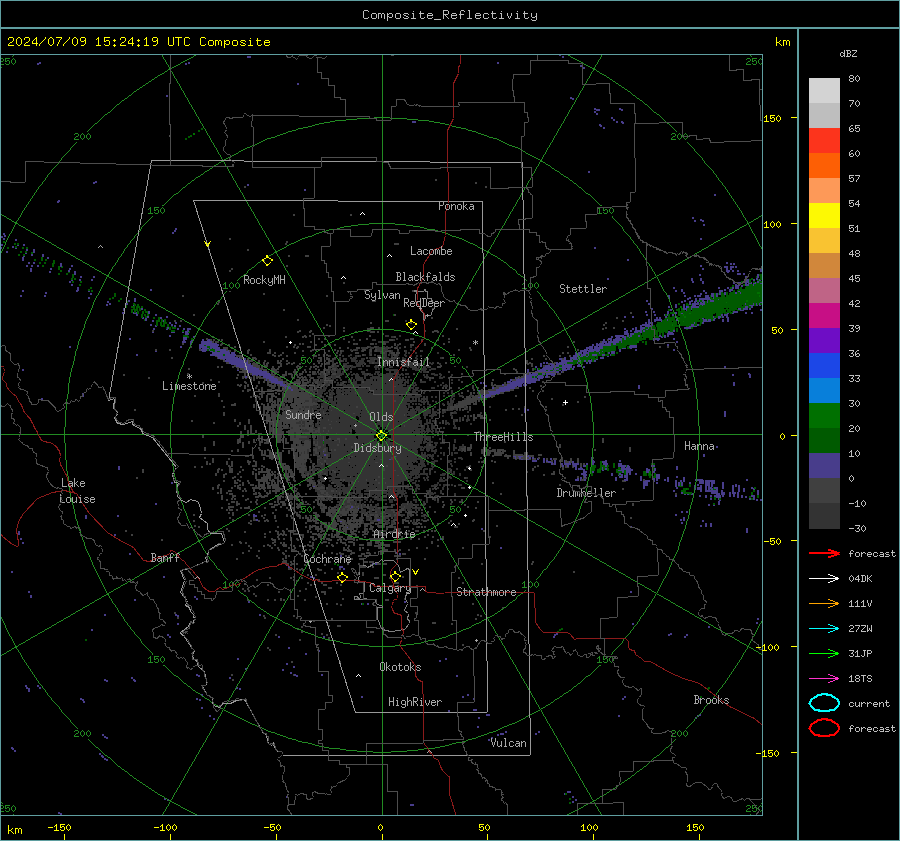Click the white plus marker near Drumheller

(565, 402)
